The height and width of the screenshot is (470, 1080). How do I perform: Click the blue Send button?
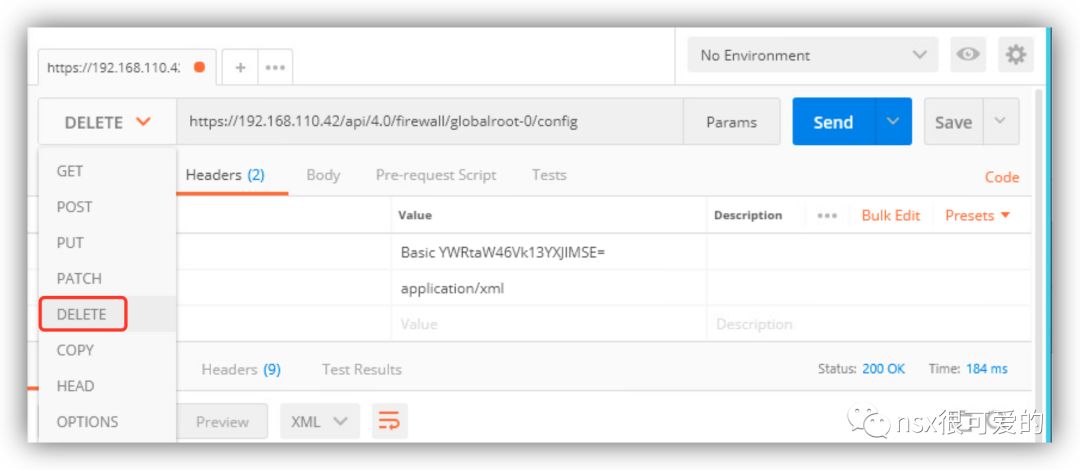click(833, 121)
